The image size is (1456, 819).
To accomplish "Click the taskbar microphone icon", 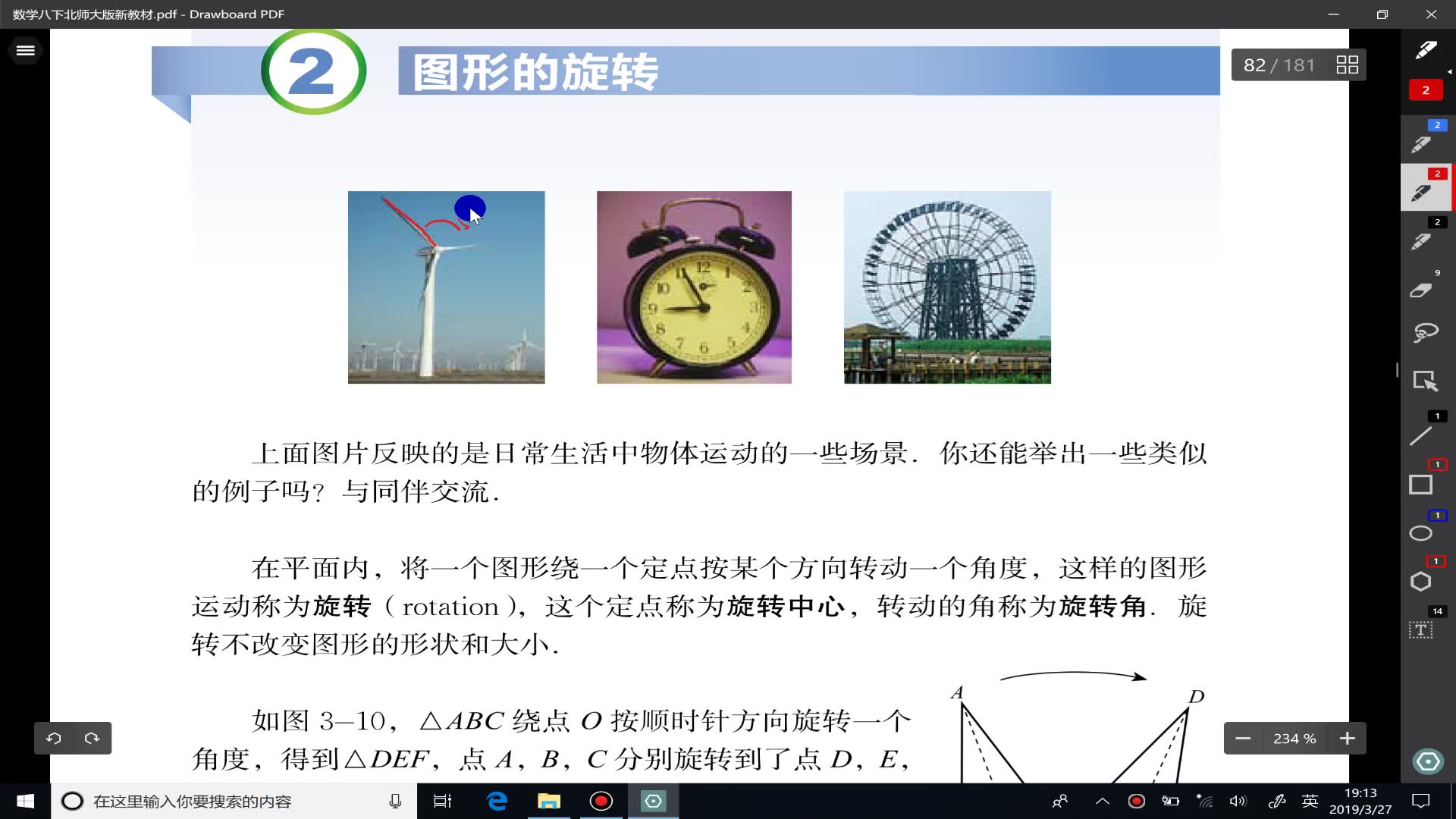I will click(x=395, y=801).
